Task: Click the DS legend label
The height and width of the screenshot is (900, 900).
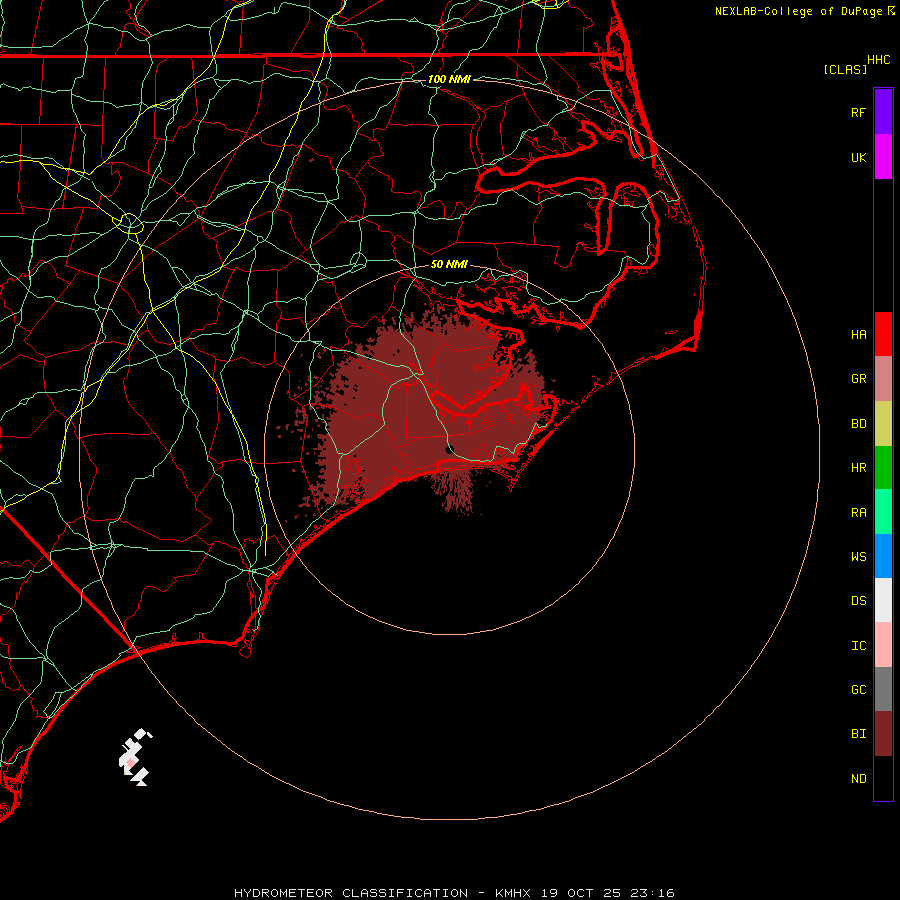Action: (859, 601)
